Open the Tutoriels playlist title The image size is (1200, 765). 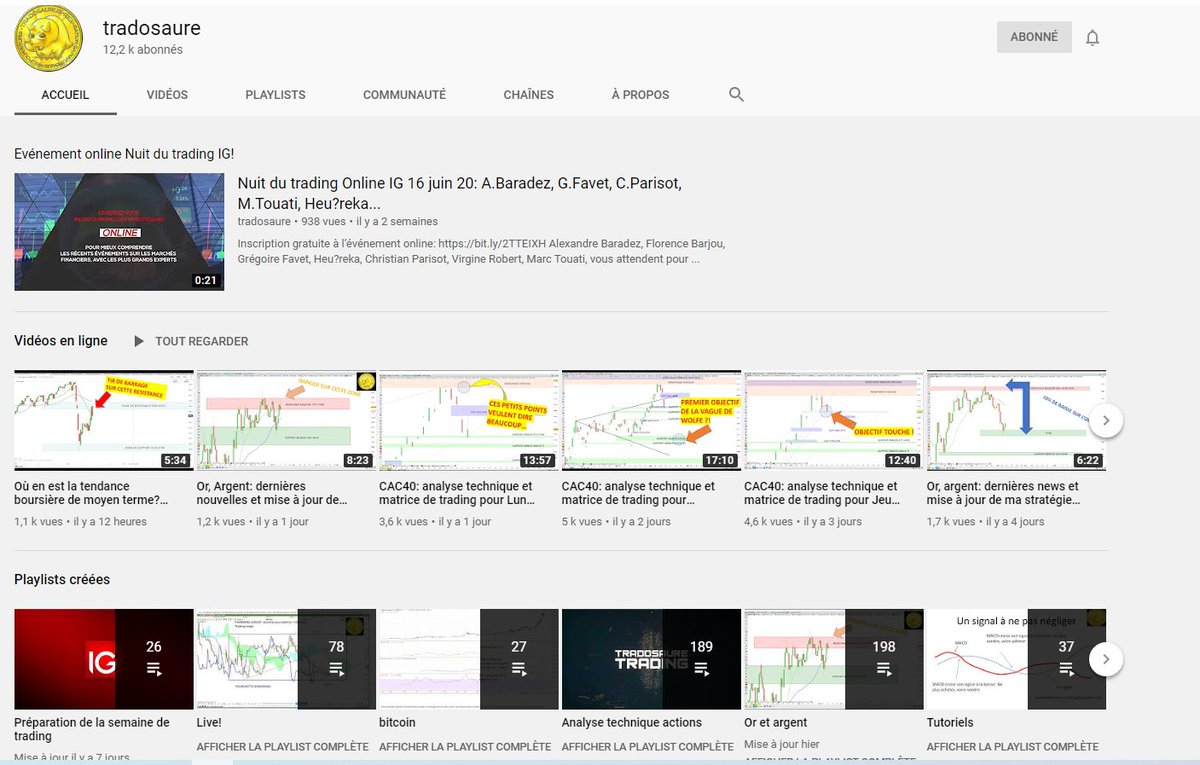950,722
